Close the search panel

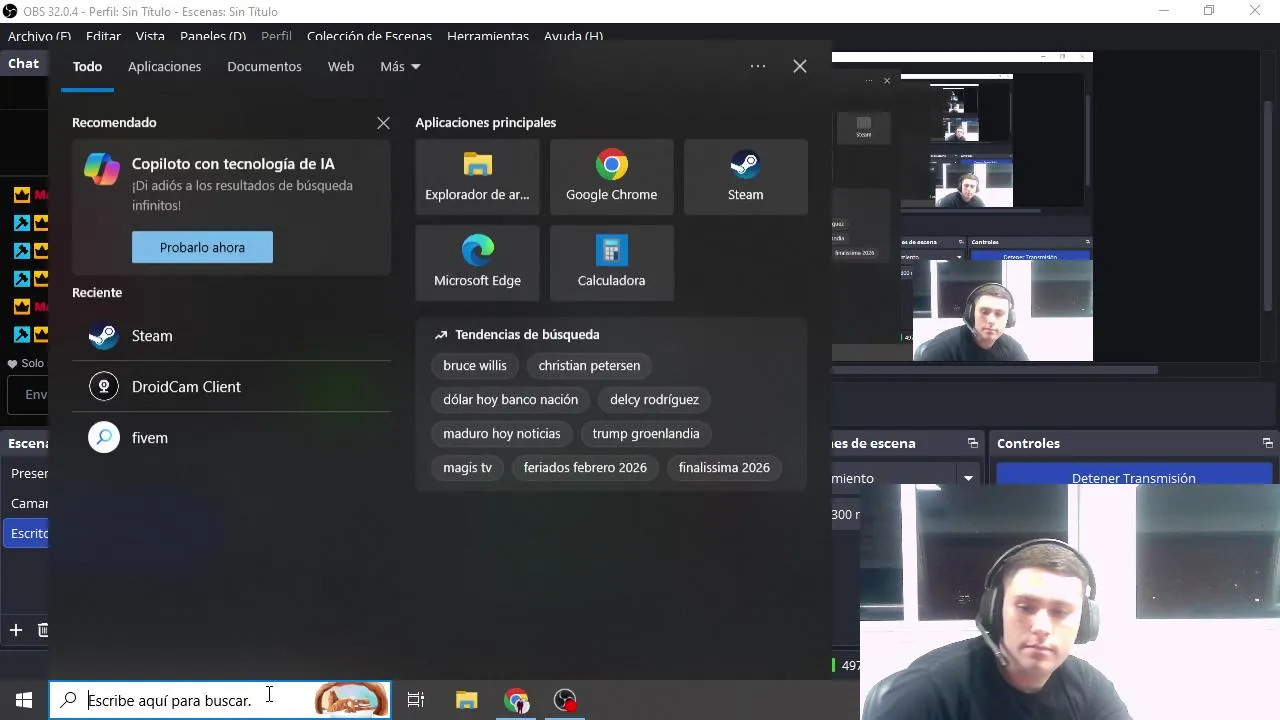[800, 66]
